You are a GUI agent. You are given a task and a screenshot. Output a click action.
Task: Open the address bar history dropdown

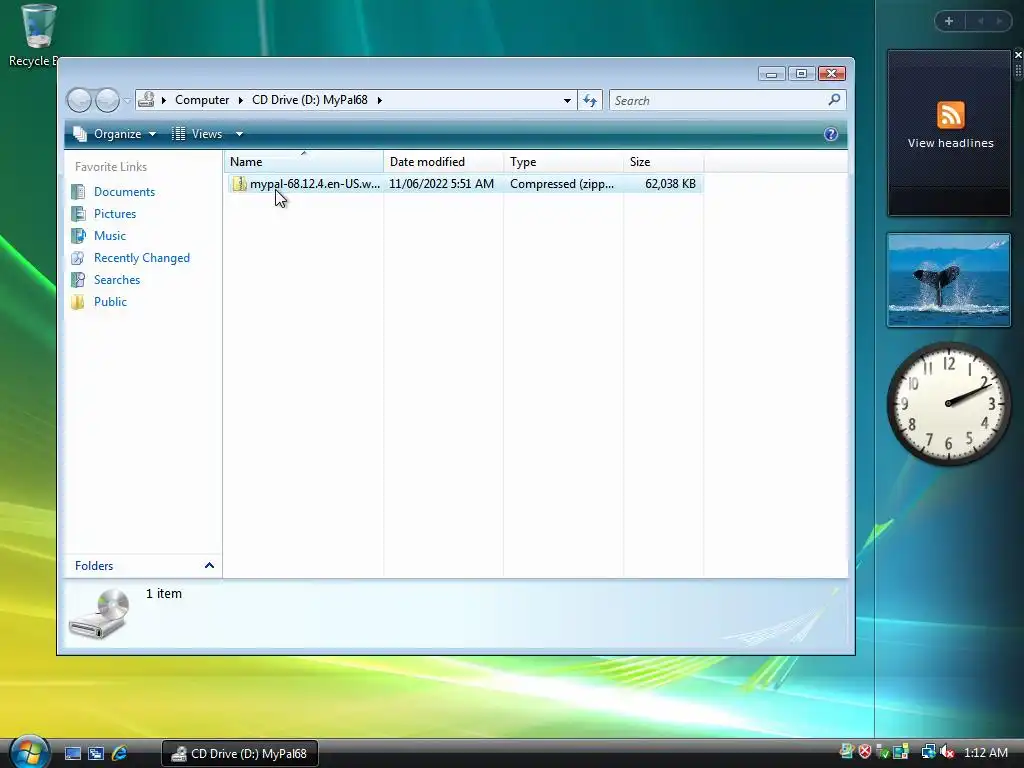click(567, 101)
